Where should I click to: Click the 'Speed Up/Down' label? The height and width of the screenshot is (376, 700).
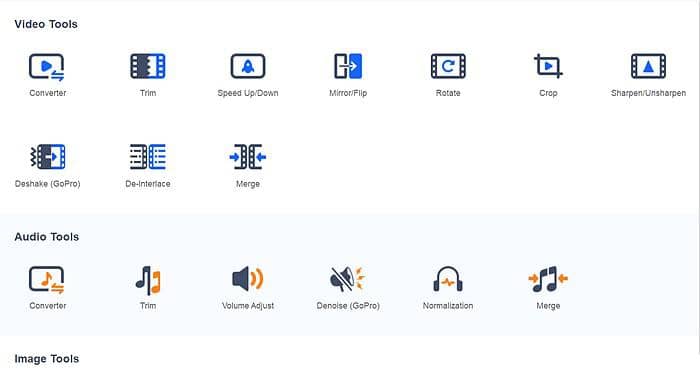click(248, 93)
